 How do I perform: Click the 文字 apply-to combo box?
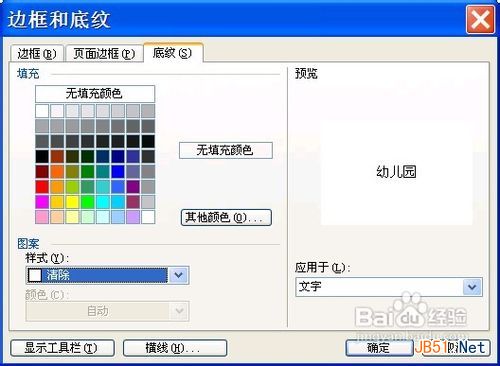pos(388,287)
